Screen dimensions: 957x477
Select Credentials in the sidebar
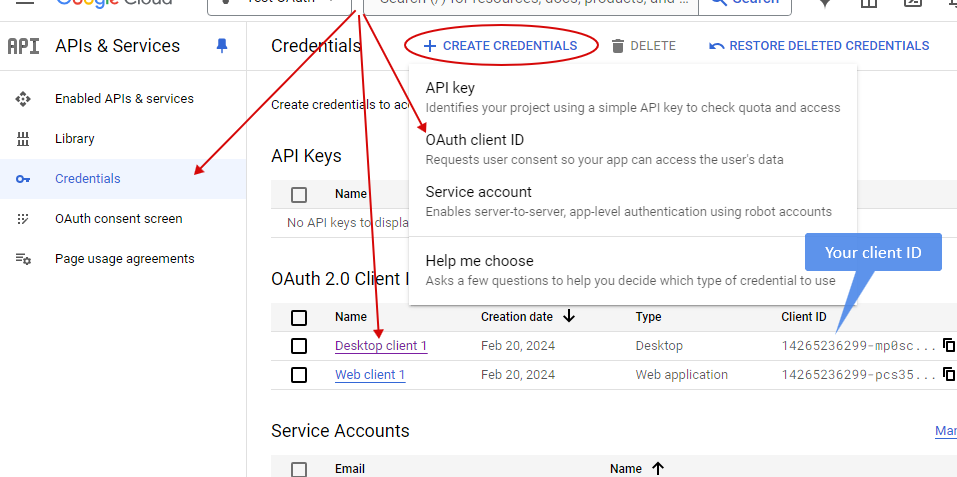[123, 179]
